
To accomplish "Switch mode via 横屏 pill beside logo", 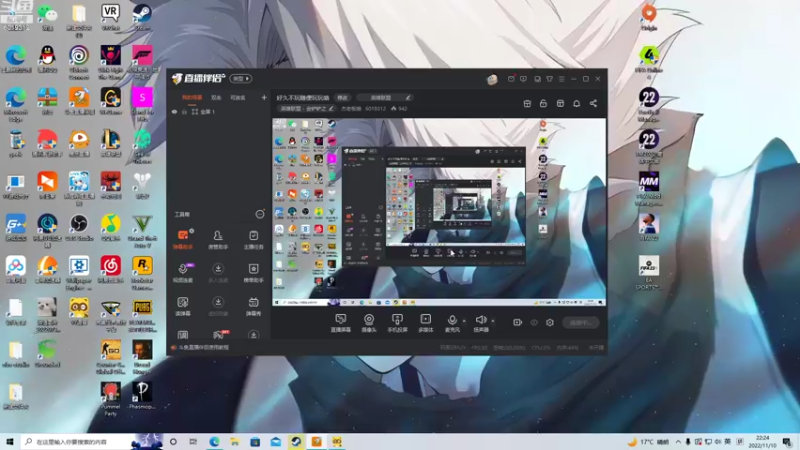I will [x=241, y=79].
